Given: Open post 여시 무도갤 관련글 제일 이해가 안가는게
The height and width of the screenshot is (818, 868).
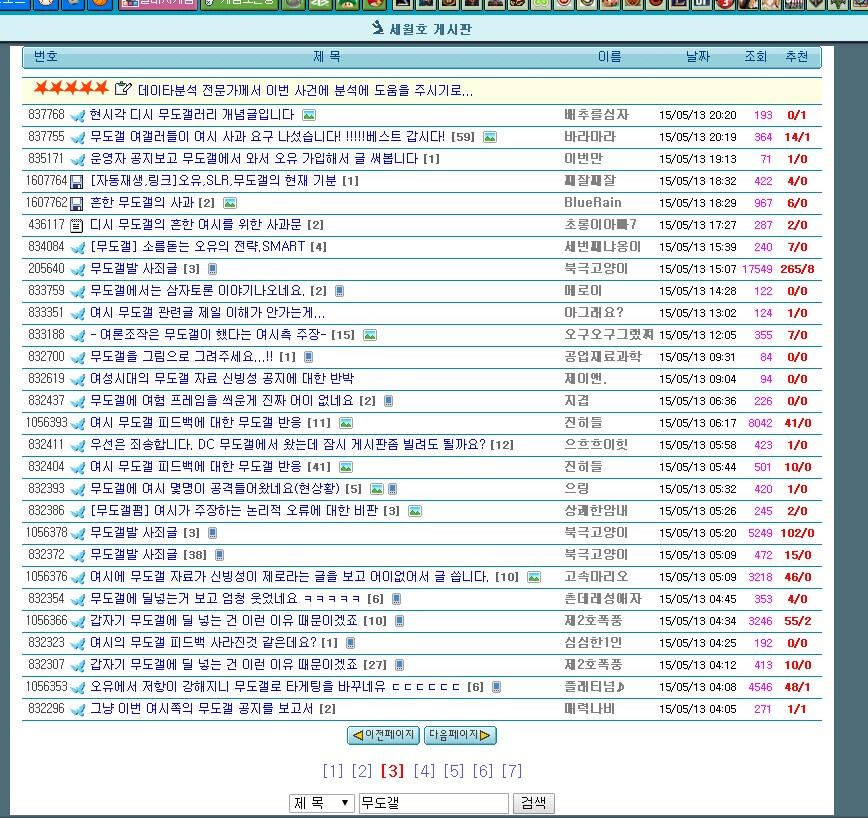Looking at the screenshot, I should [208, 313].
